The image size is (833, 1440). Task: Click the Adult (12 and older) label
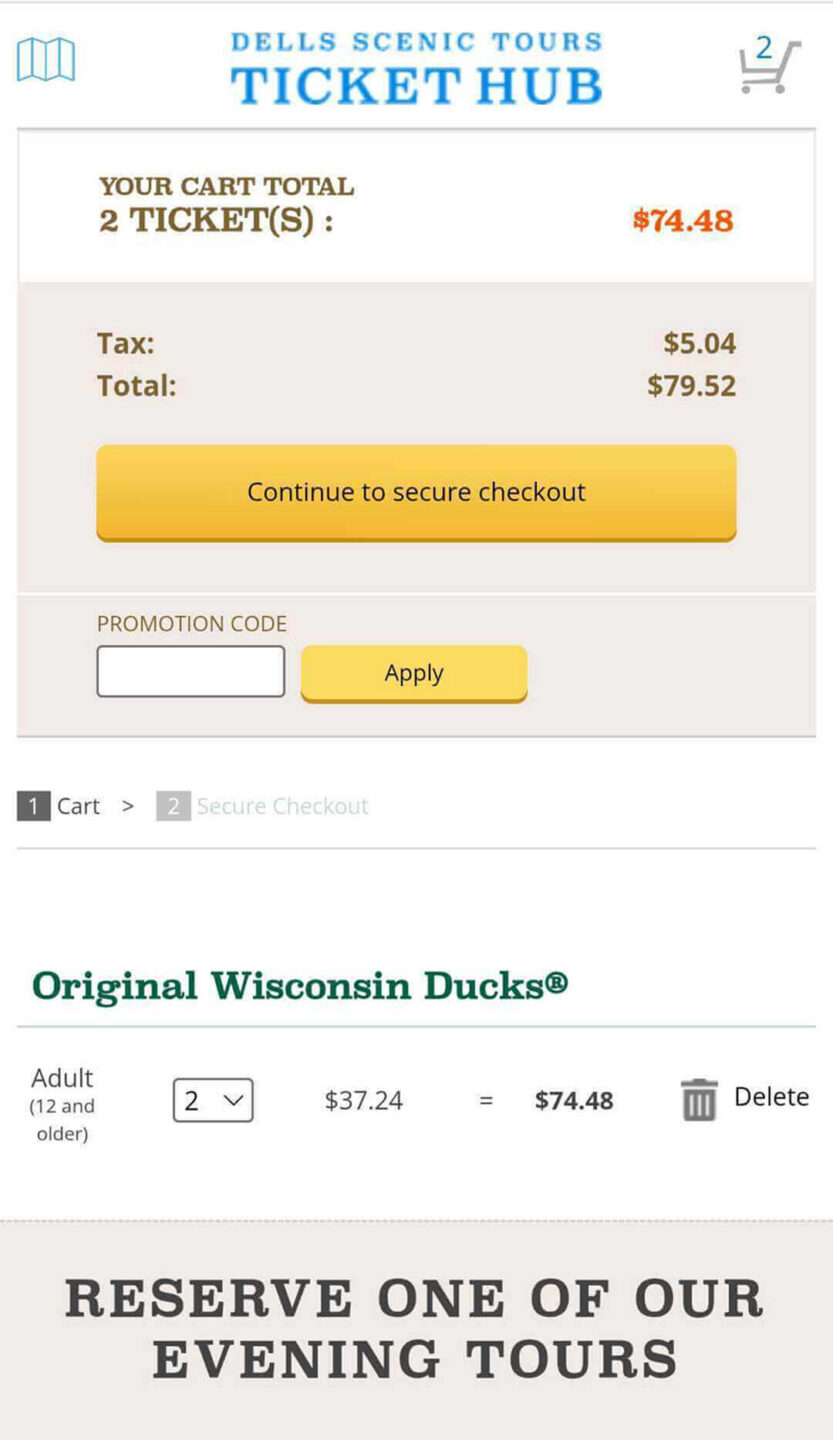pos(62,1103)
